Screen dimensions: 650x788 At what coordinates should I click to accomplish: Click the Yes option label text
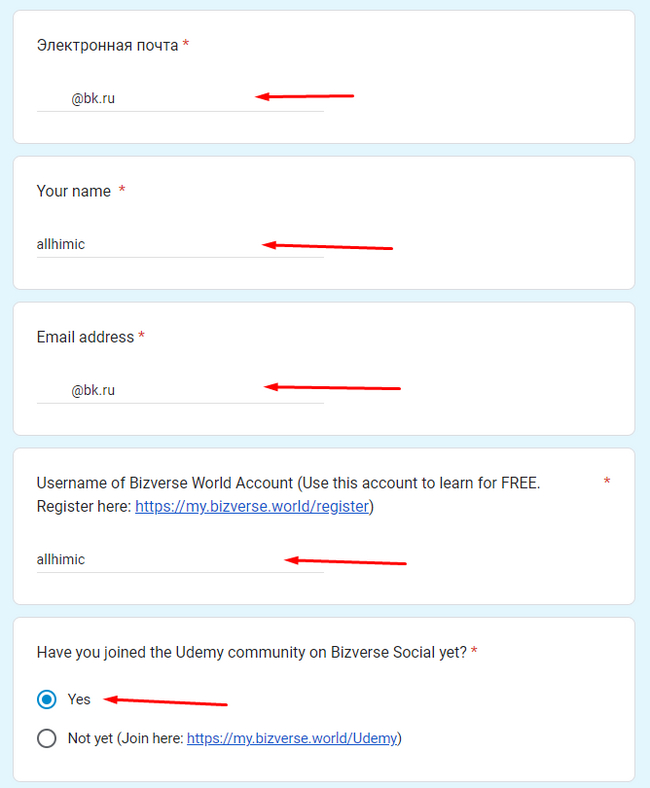pyautogui.click(x=79, y=699)
